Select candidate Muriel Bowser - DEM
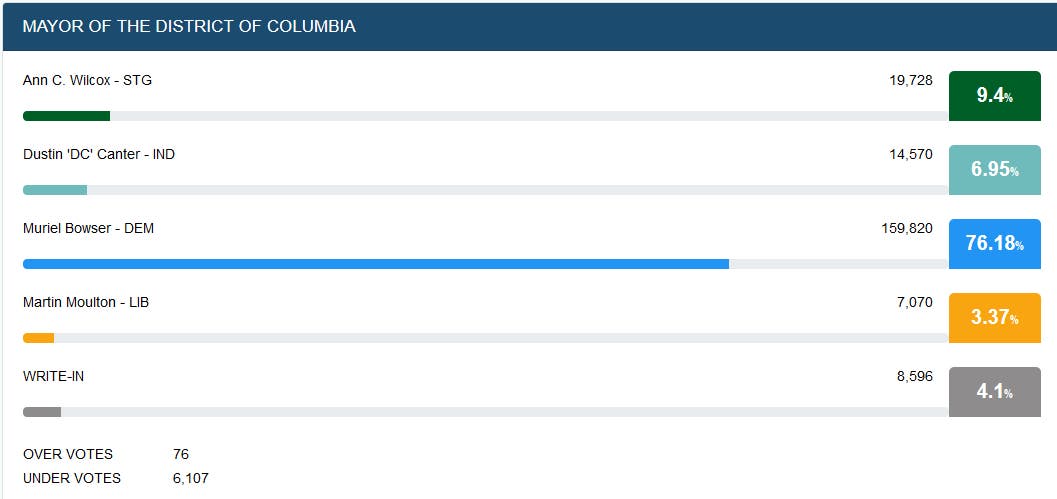1057x499 pixels. click(x=88, y=228)
